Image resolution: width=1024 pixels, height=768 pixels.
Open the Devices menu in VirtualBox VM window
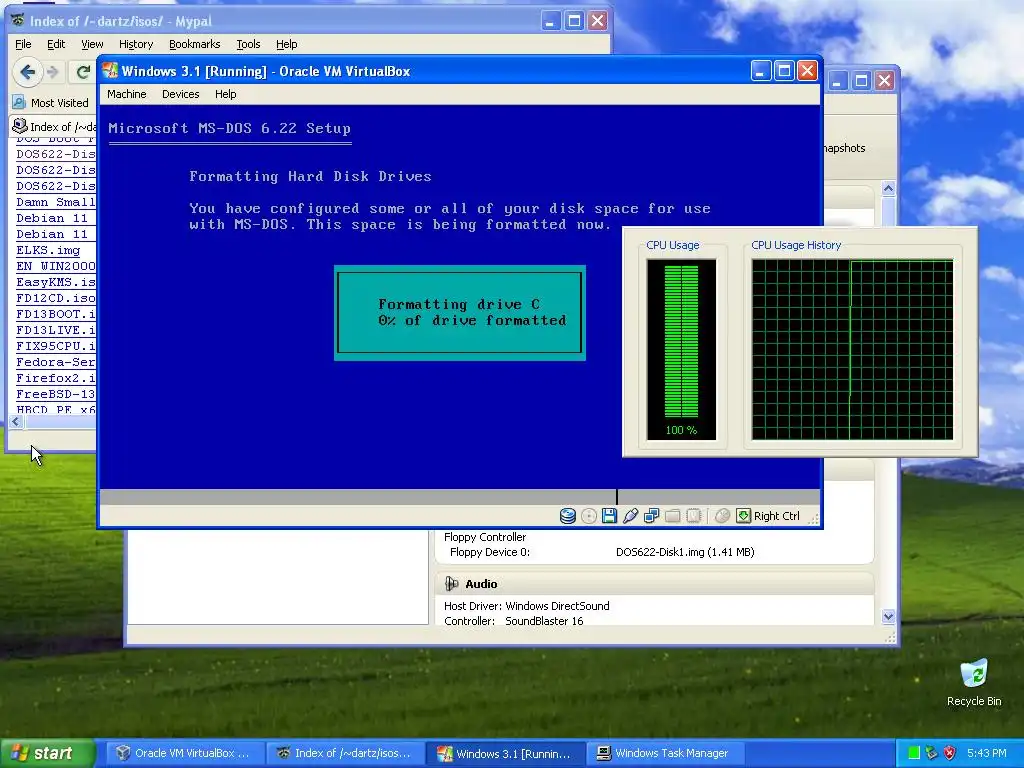pos(180,94)
